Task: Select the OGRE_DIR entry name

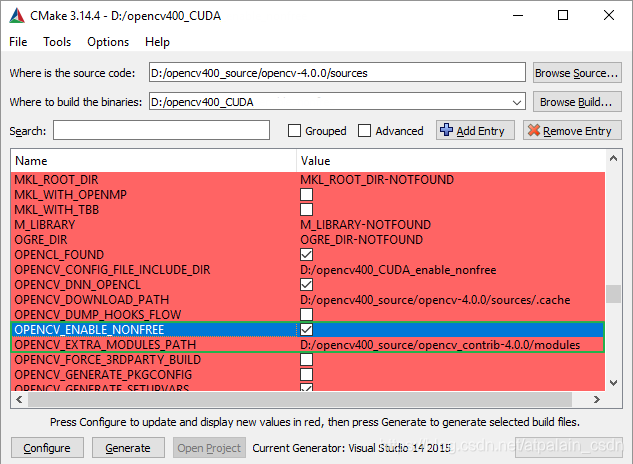Action: click(41, 240)
